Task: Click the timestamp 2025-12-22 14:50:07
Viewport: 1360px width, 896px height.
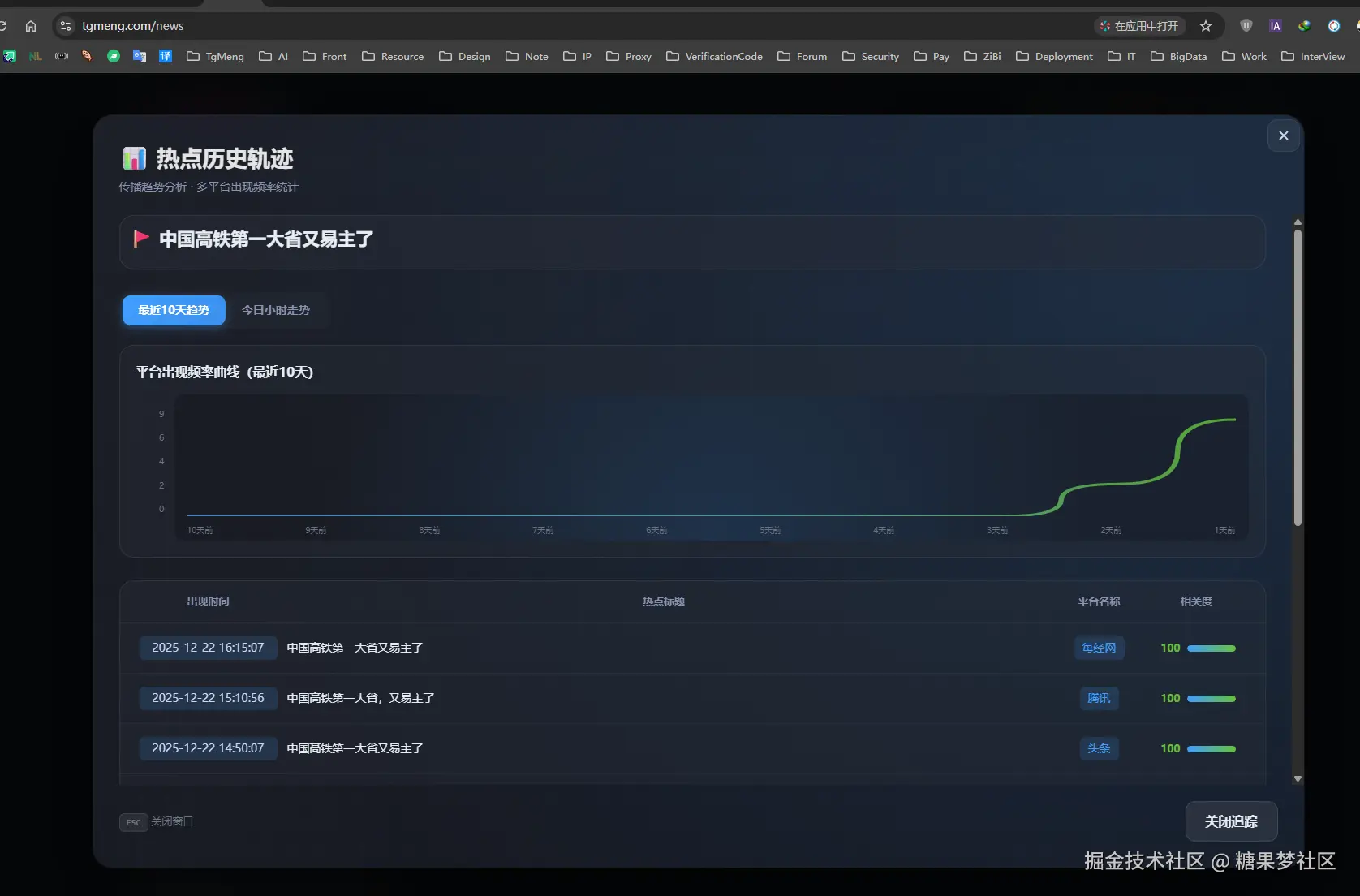Action: pos(208,748)
